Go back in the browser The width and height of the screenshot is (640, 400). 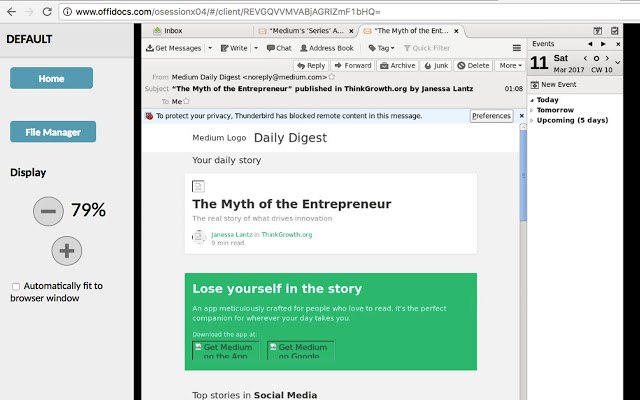(11, 11)
